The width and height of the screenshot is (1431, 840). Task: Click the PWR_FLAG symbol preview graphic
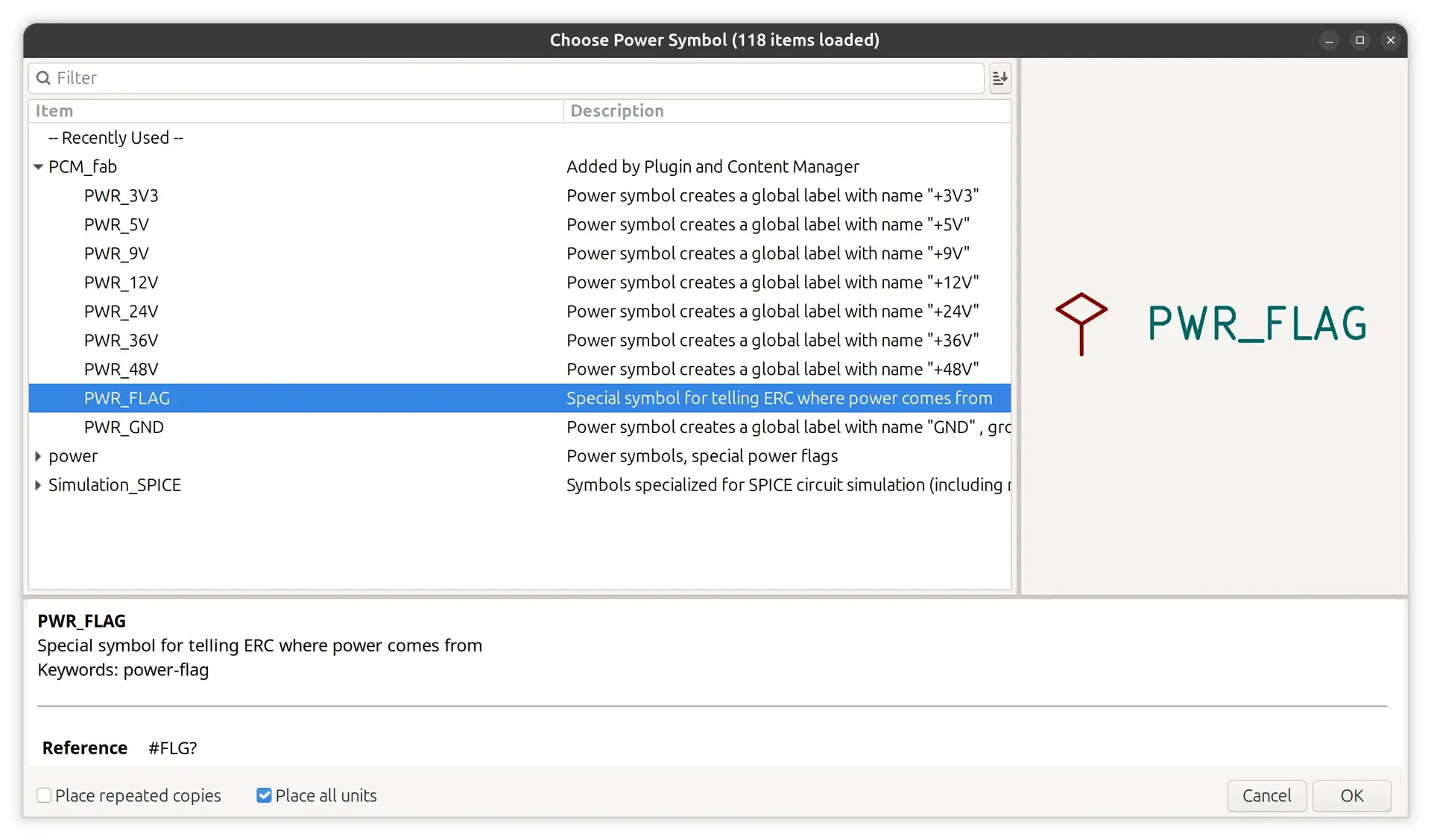click(x=1081, y=323)
